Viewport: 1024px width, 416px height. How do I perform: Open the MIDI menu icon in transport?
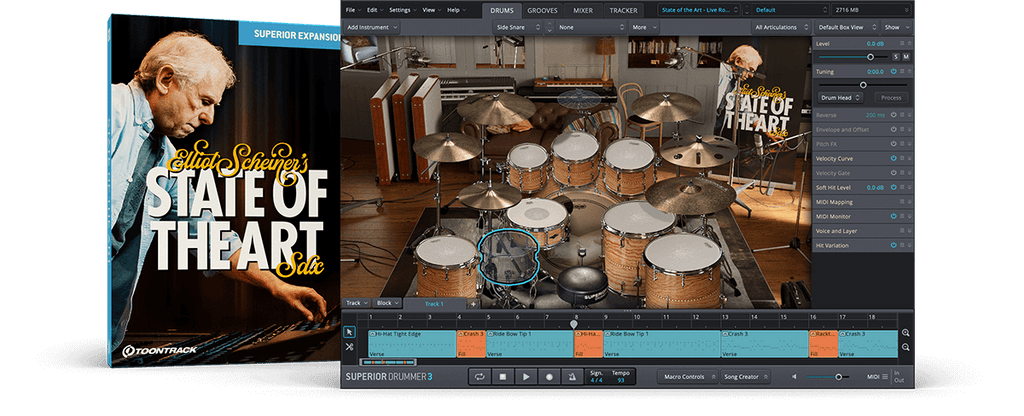[885, 377]
